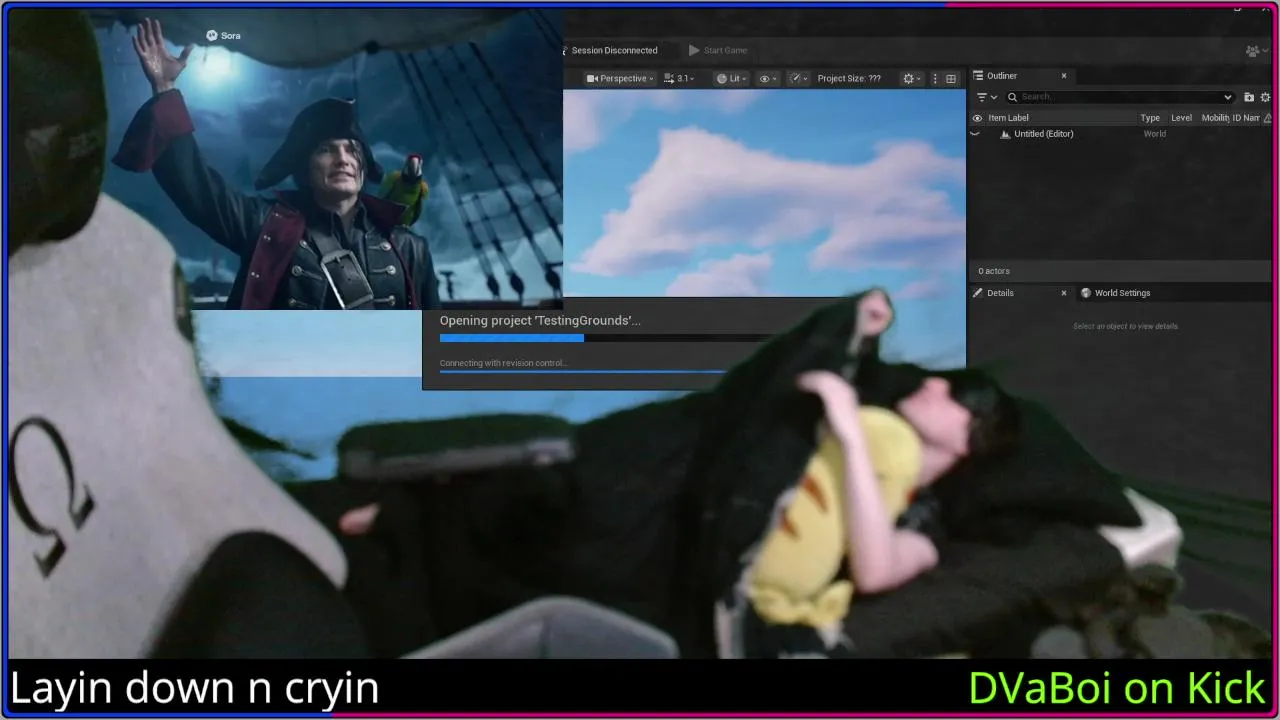Open the viewport Show eye dropdown
The image size is (1280, 720).
768,78
